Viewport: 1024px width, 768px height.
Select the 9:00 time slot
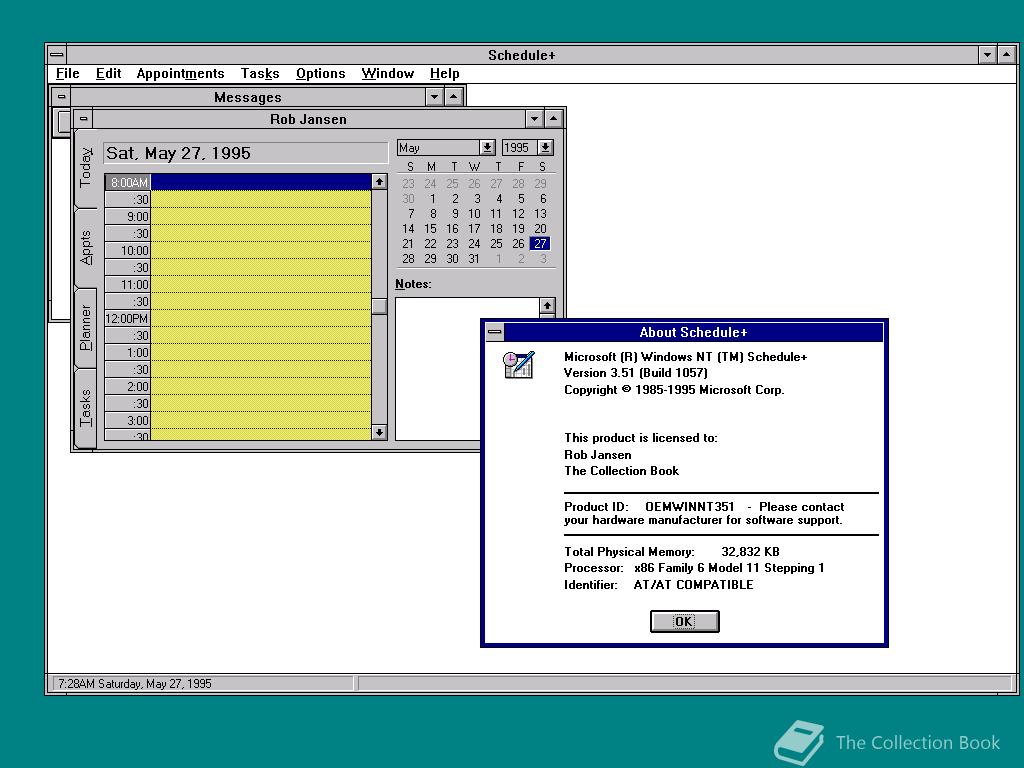238,216
